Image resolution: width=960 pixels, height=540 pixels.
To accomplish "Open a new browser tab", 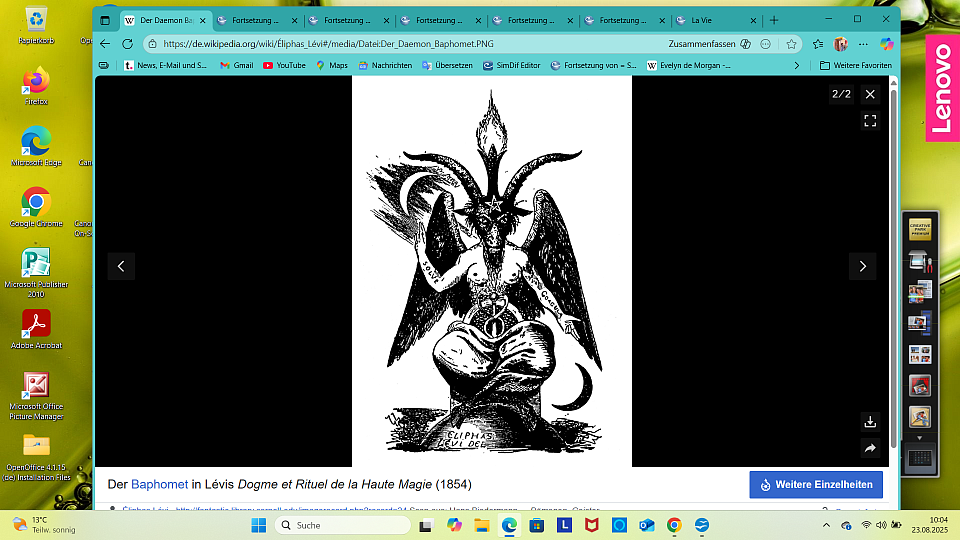I will 774,20.
